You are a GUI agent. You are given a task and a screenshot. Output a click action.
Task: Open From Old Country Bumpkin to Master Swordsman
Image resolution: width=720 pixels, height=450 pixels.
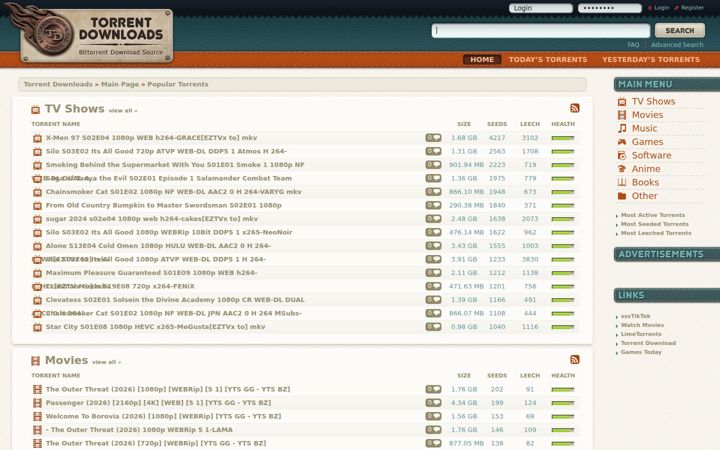tap(163, 205)
